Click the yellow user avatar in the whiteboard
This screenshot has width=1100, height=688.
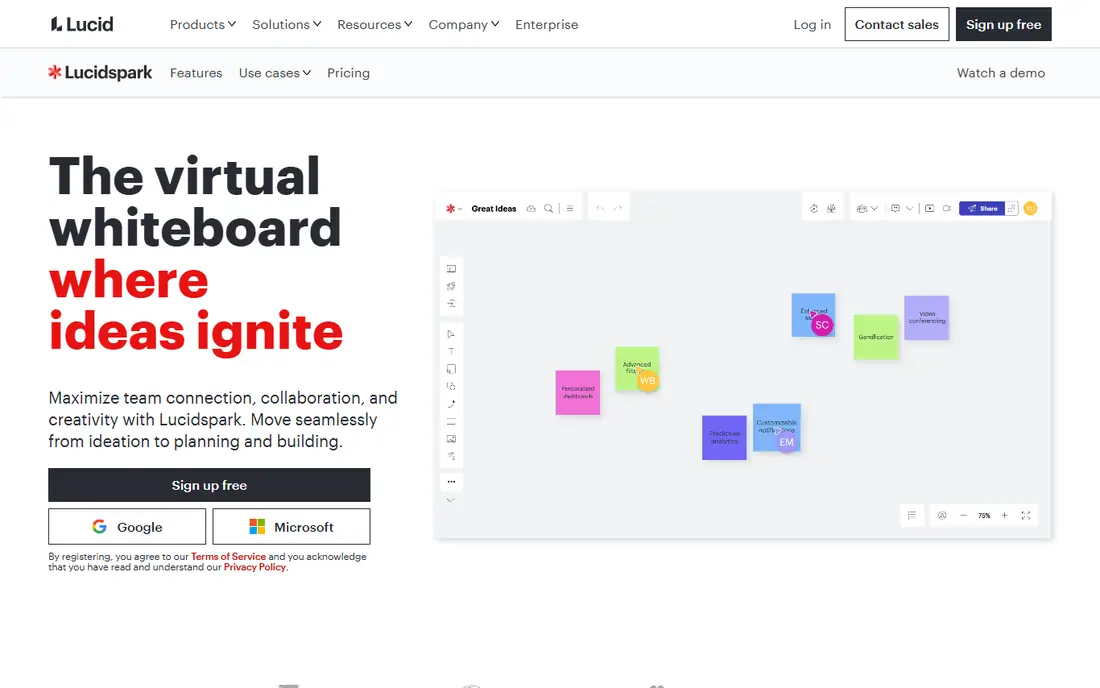[x=1030, y=208]
